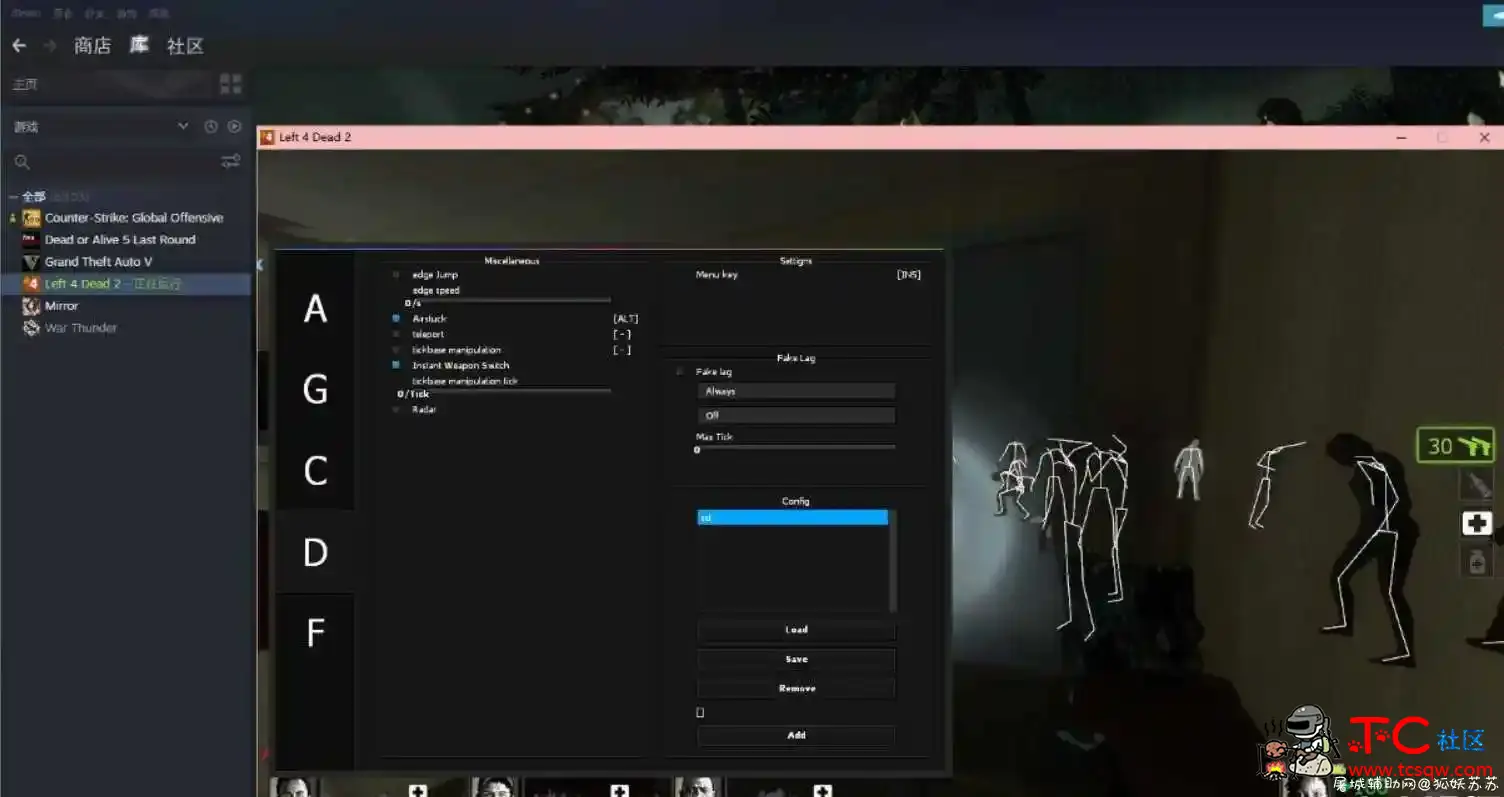Click the recent games clock icon
Screen dimensions: 1504x797
pyautogui.click(x=211, y=127)
